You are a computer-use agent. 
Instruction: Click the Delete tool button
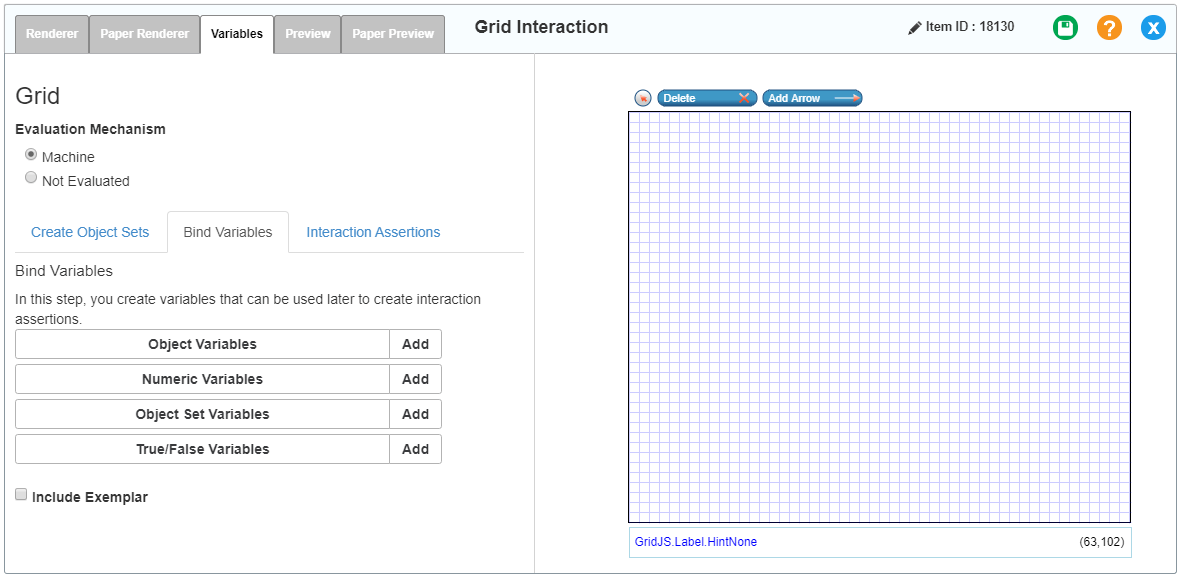(x=707, y=98)
